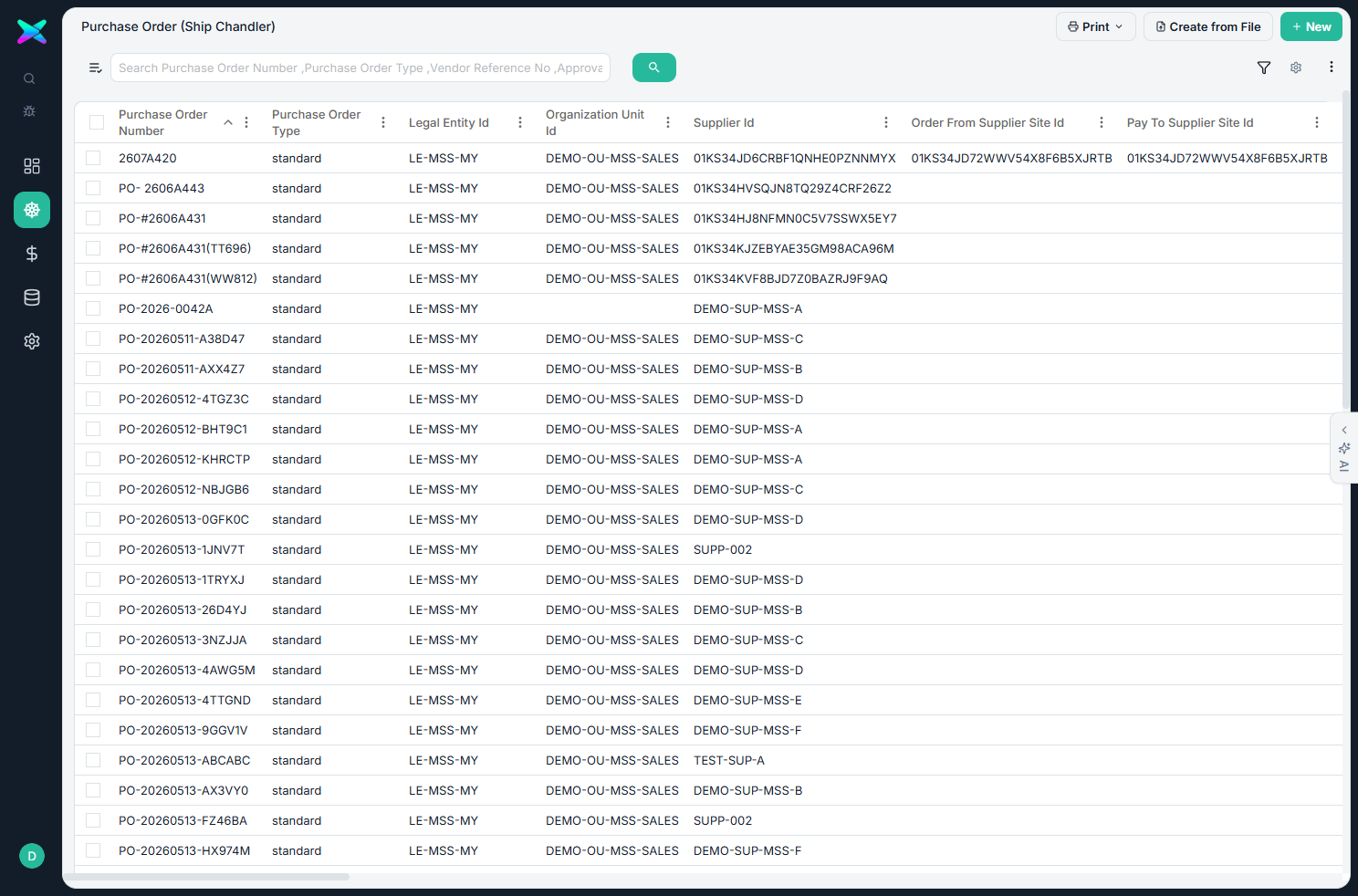Screen dimensions: 1358x896
Task: Click Create from File button
Action: coord(1208,26)
